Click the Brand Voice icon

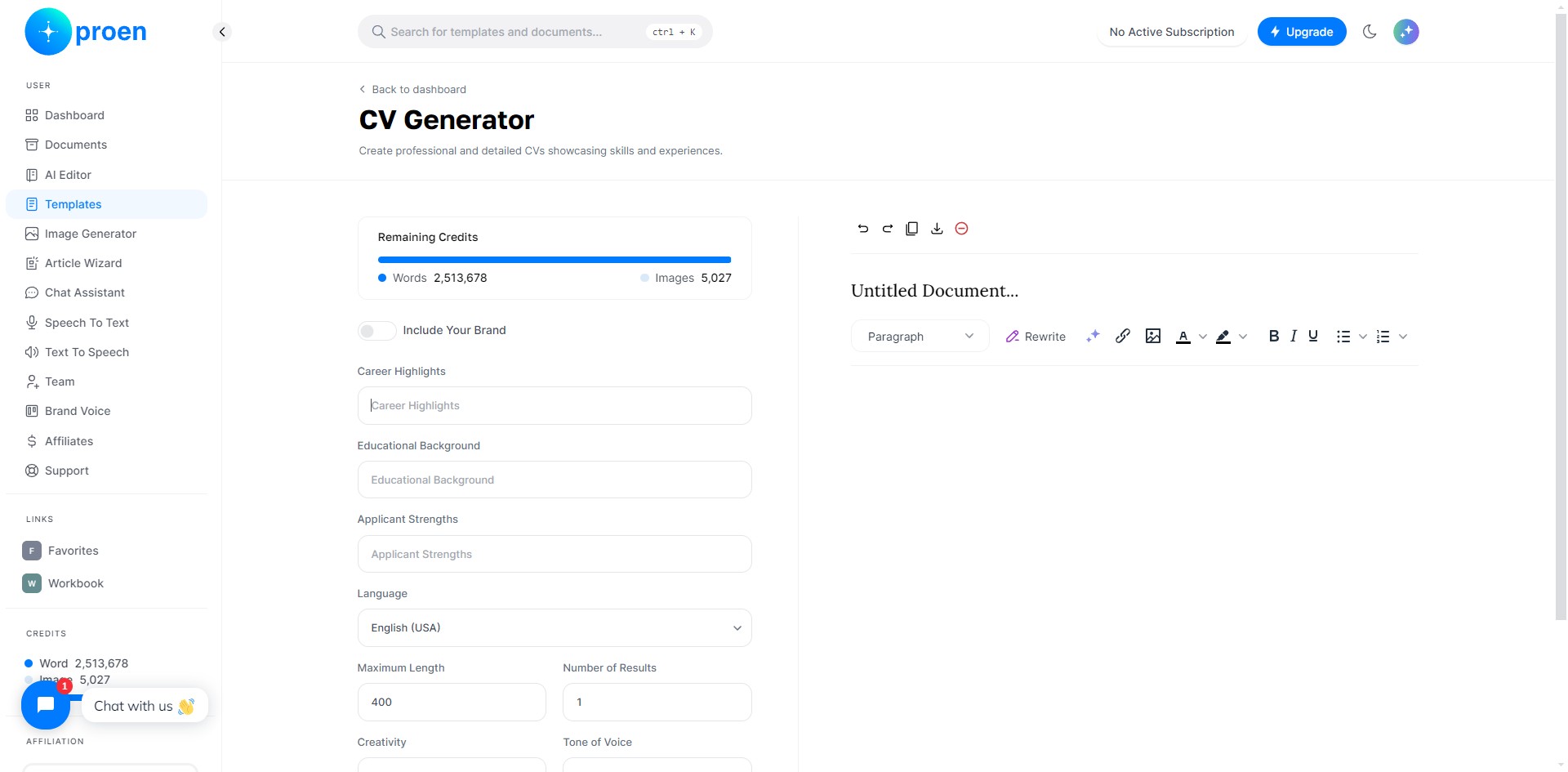click(x=32, y=411)
